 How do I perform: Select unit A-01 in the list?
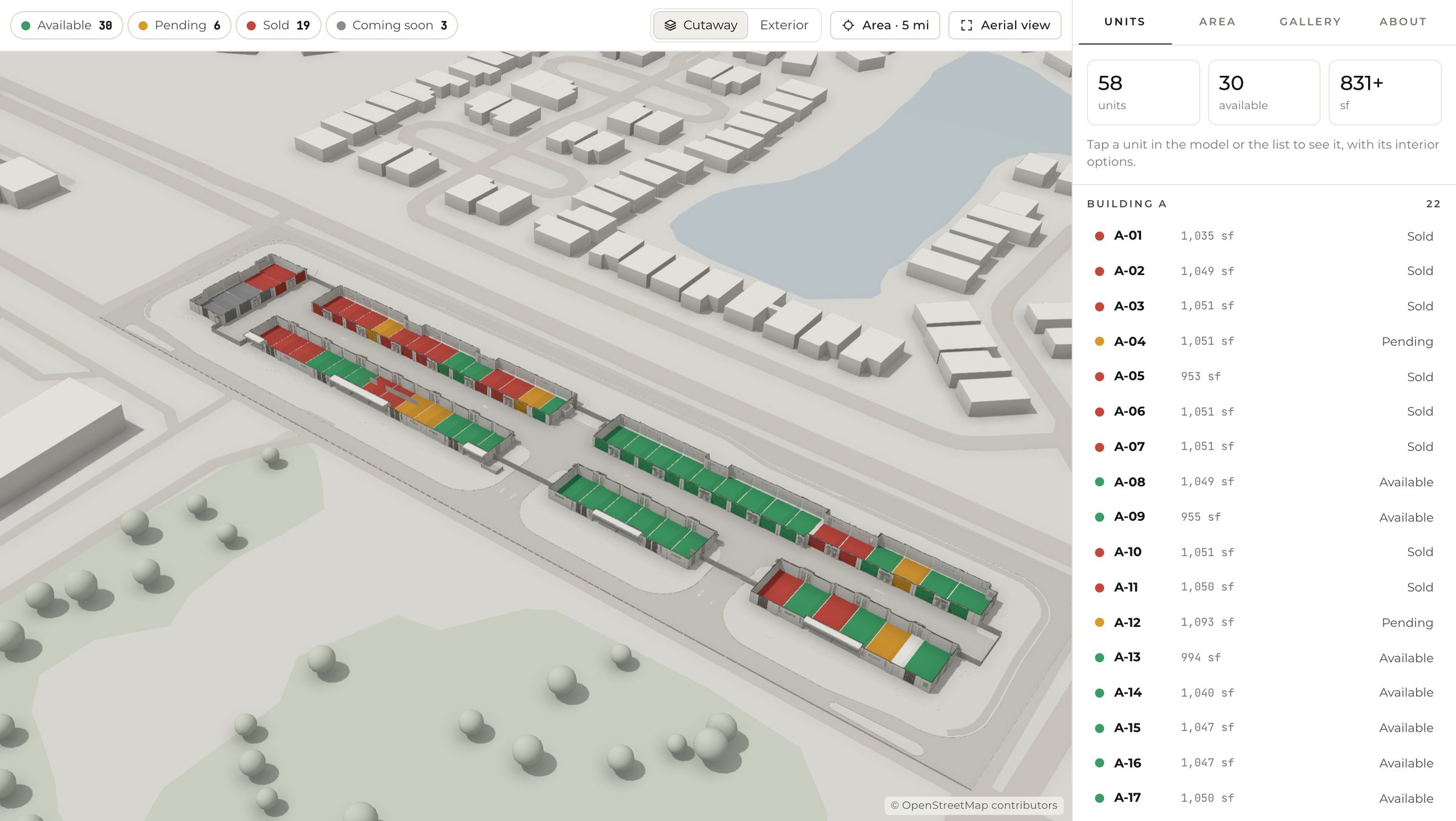tap(1264, 236)
